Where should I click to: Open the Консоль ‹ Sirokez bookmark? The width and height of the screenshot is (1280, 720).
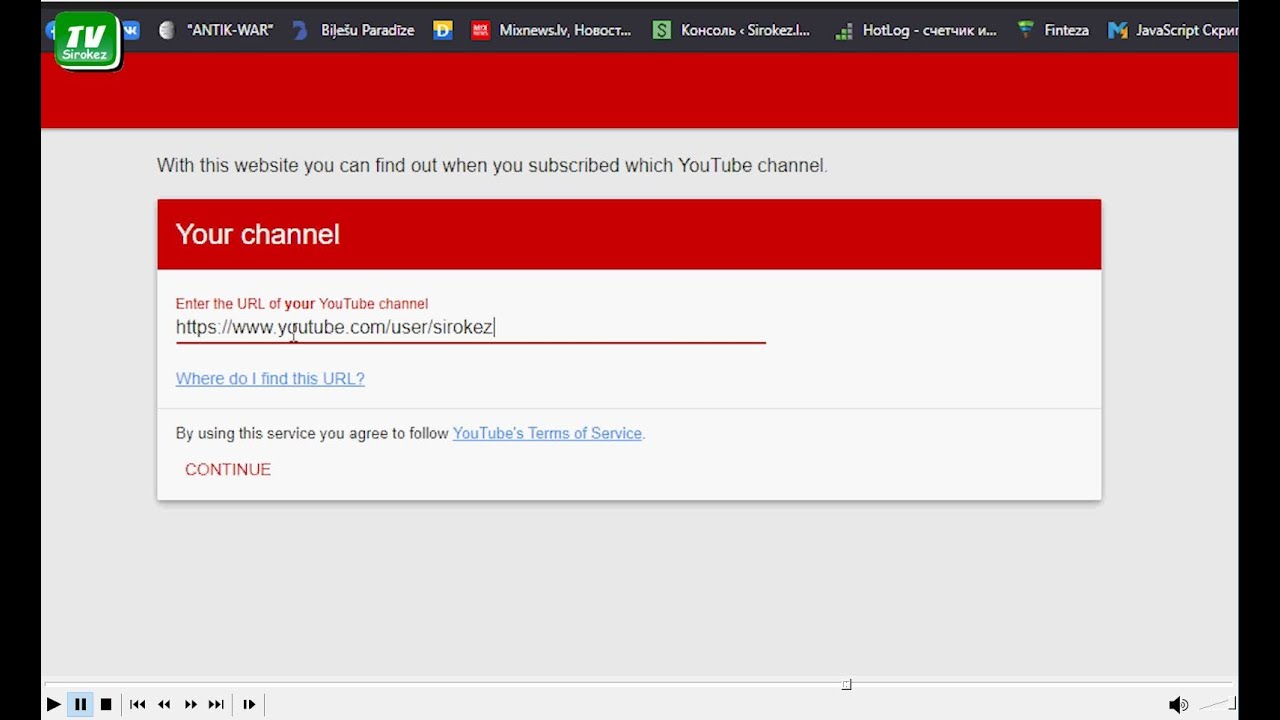[x=731, y=30]
